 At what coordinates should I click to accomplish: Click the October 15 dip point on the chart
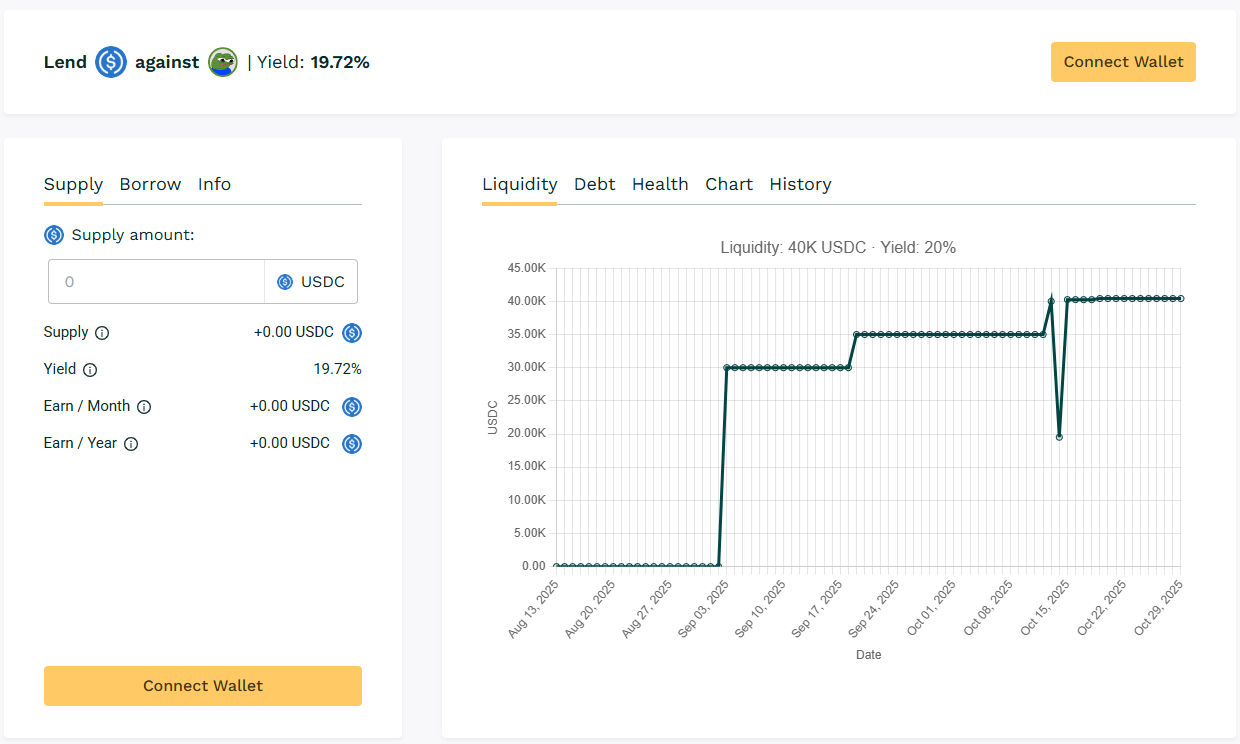coord(1060,435)
